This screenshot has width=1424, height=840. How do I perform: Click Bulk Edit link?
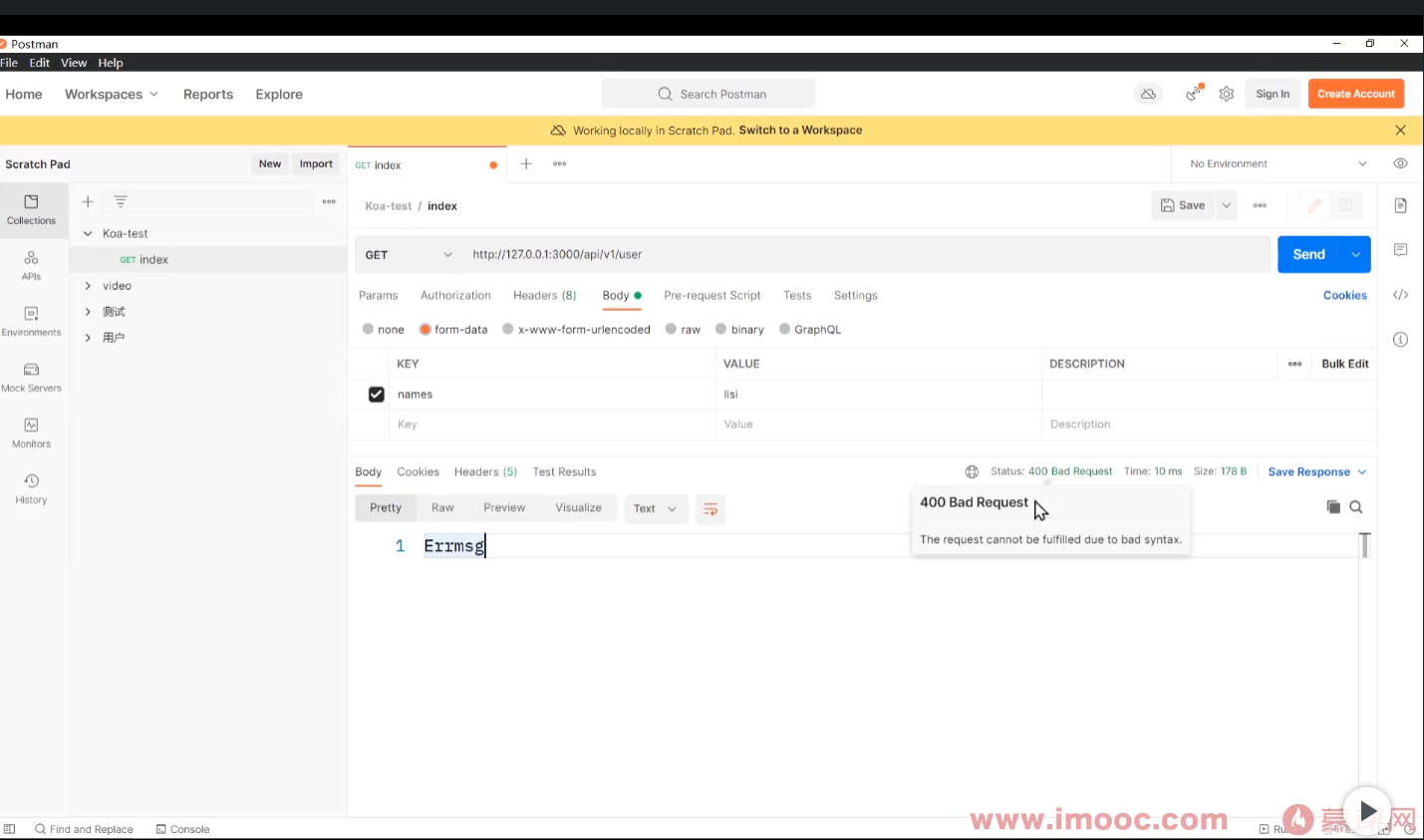click(x=1345, y=364)
